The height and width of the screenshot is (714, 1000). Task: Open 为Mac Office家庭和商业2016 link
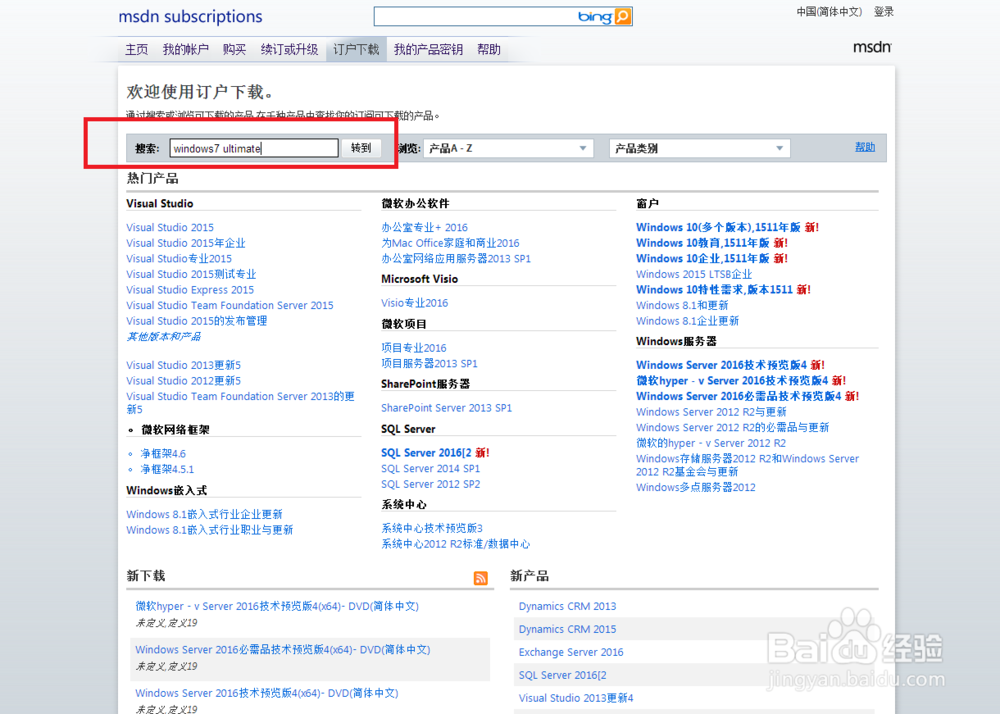coord(450,243)
